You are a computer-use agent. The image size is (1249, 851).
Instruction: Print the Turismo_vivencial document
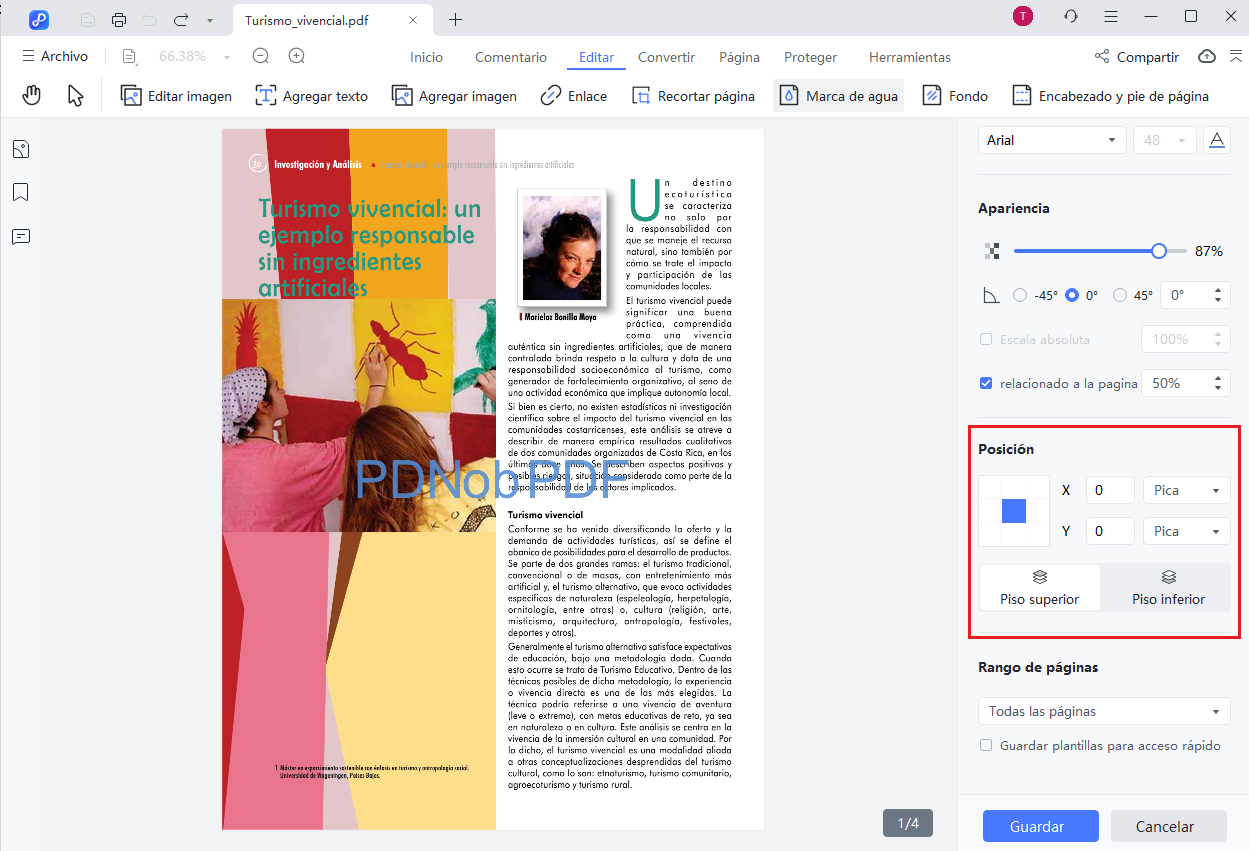click(119, 18)
